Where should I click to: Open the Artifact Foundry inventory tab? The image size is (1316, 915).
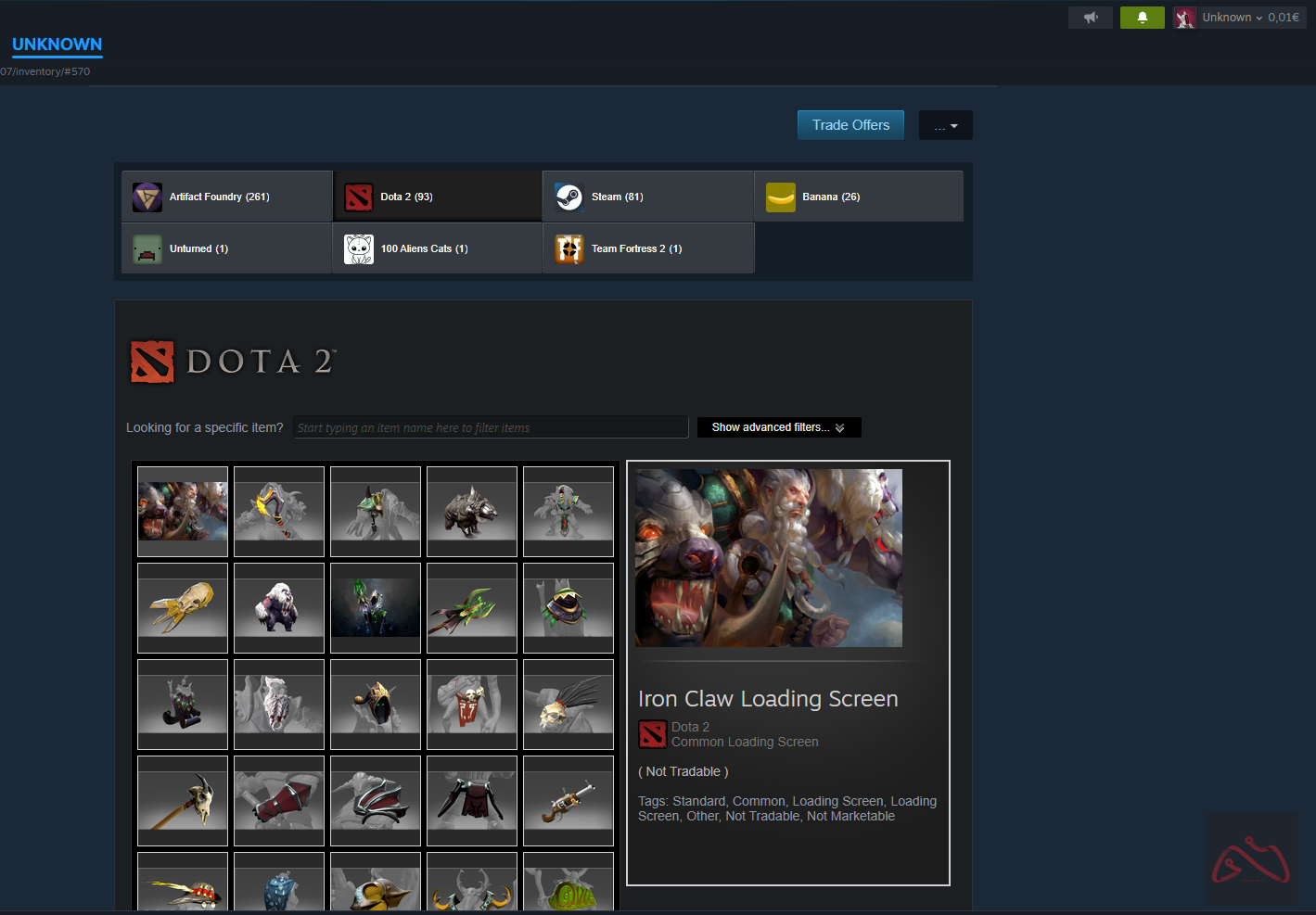(x=227, y=197)
